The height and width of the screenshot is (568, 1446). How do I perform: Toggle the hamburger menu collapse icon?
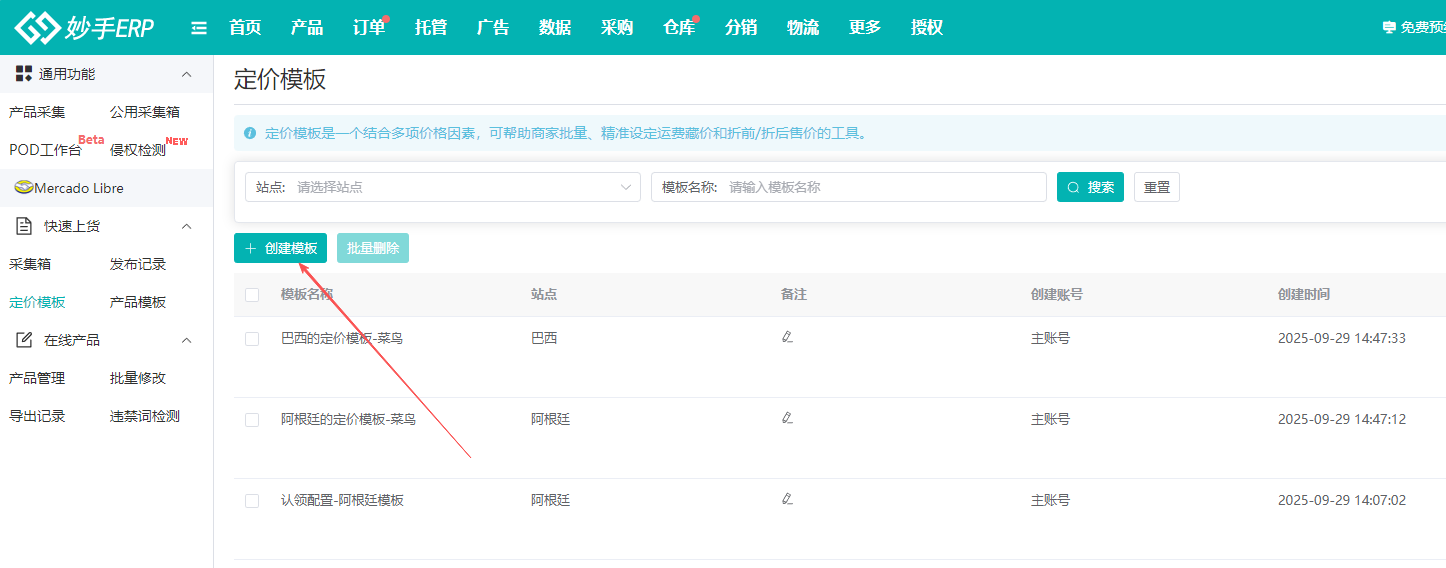coord(199,28)
